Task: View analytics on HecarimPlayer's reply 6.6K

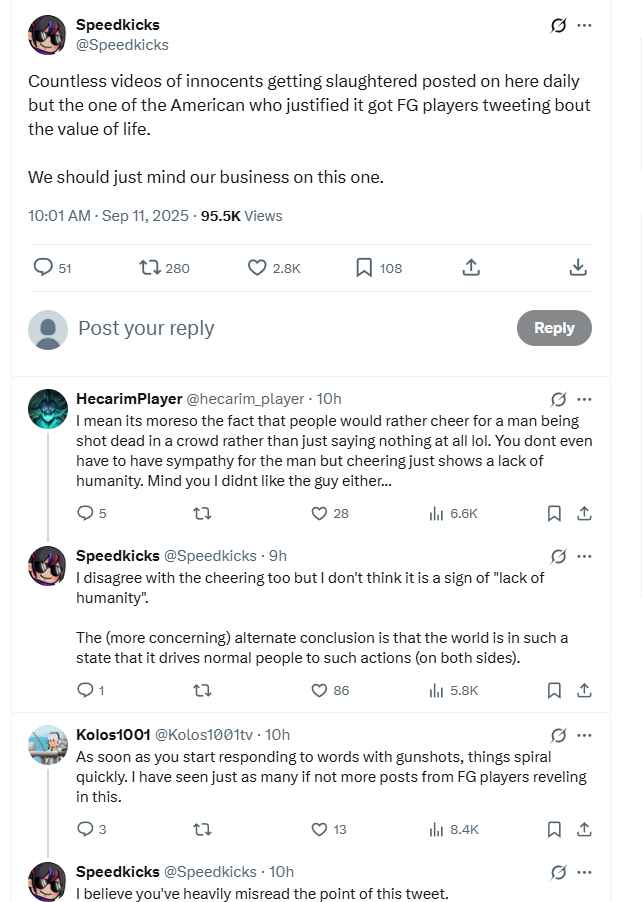Action: coord(436,513)
